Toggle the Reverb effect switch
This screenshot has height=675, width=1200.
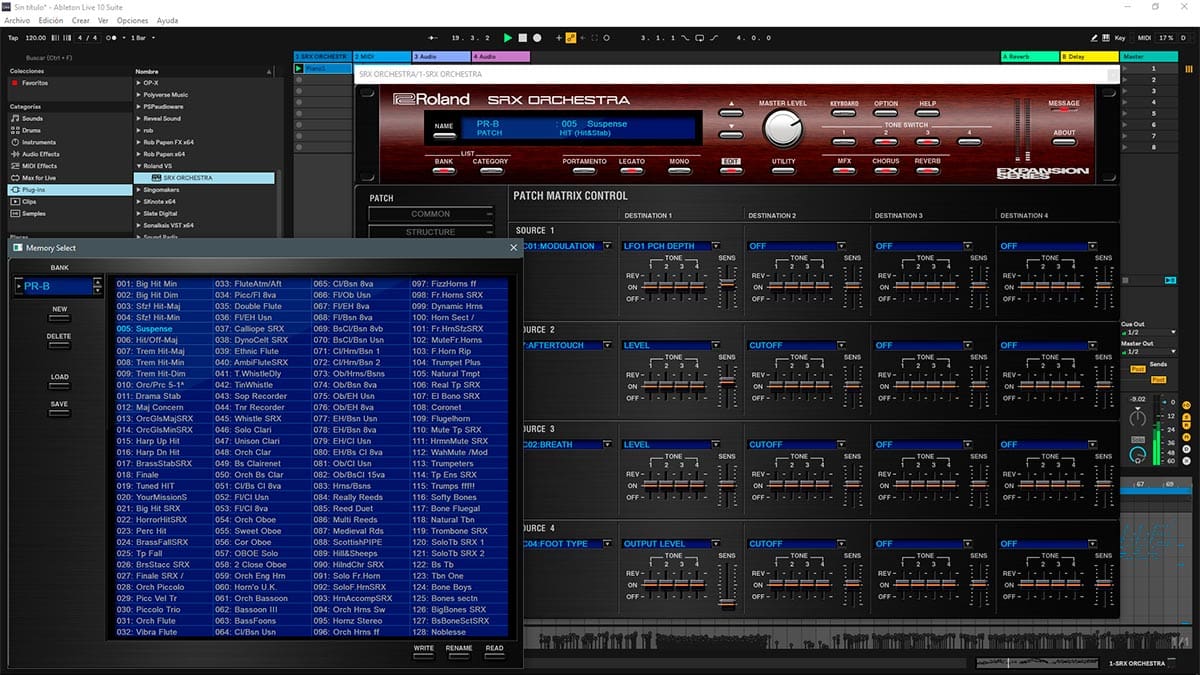click(x=927, y=169)
